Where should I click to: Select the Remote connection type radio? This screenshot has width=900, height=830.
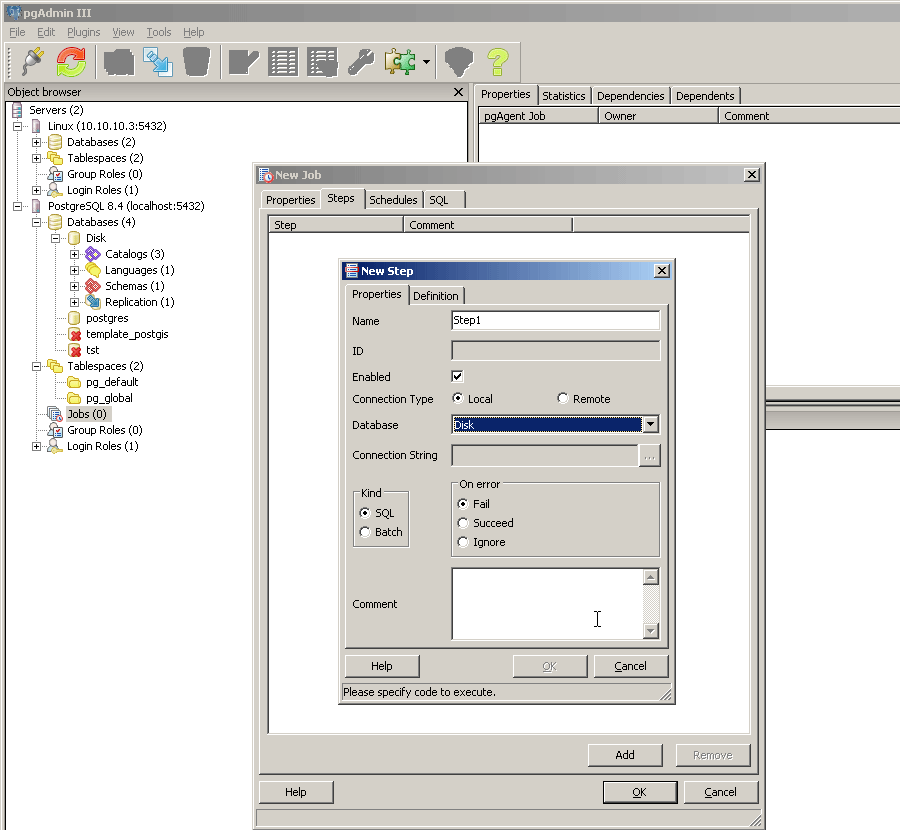point(562,398)
